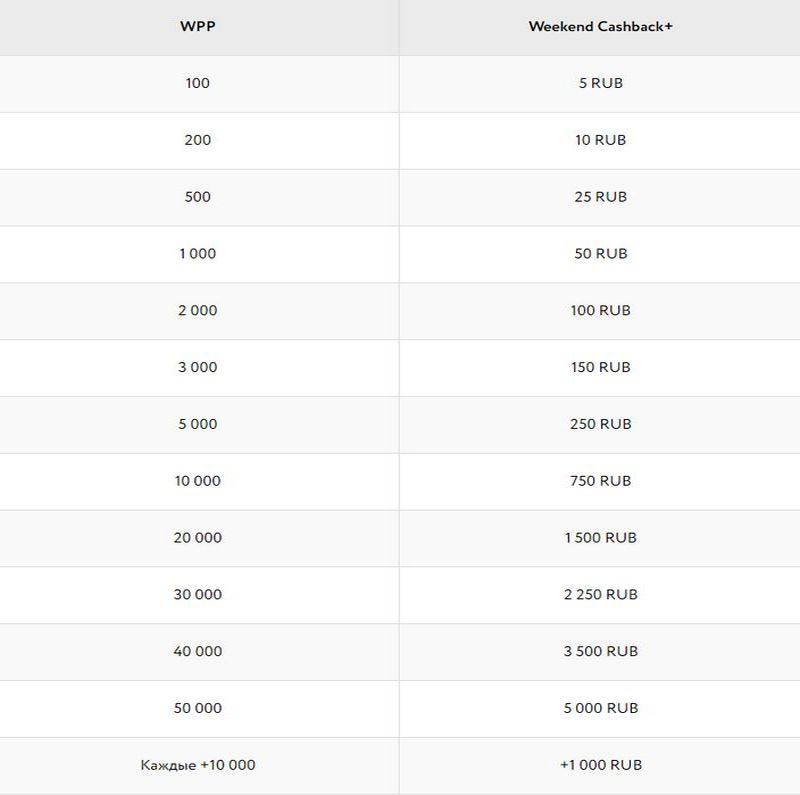Viewport: 800px width, 795px height.
Task: Select the 100 WPP cell
Action: (197, 83)
